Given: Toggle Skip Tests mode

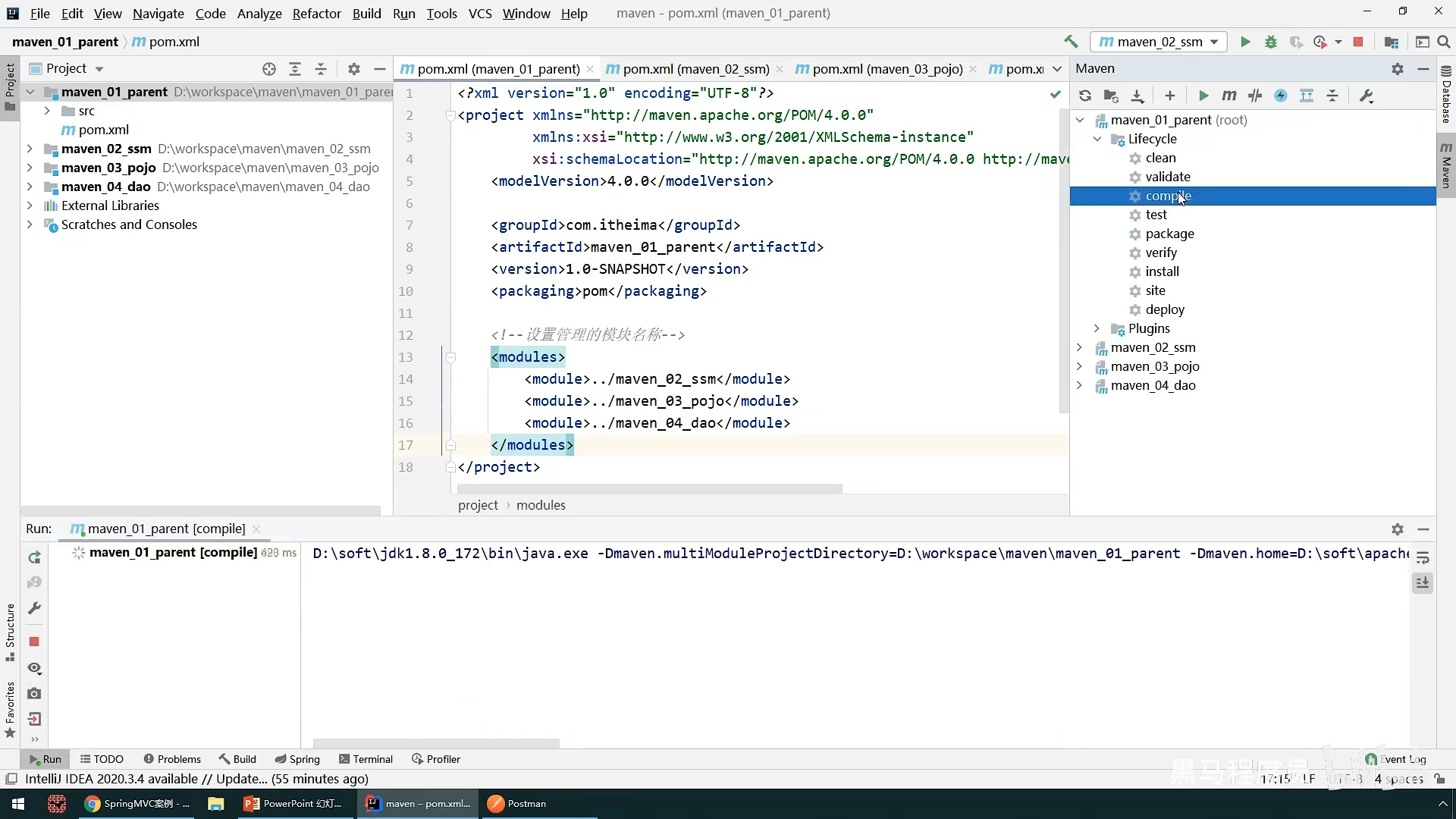Looking at the screenshot, I should coord(1281,96).
